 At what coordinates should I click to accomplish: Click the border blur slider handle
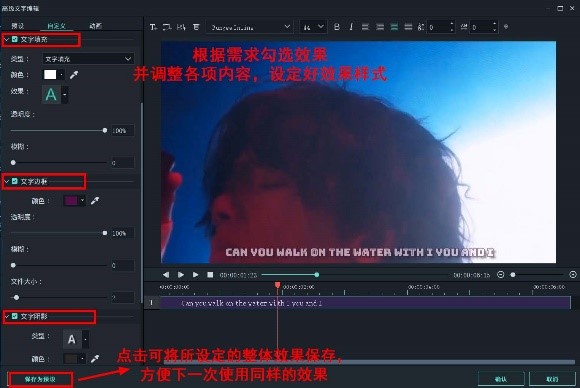pos(13,265)
